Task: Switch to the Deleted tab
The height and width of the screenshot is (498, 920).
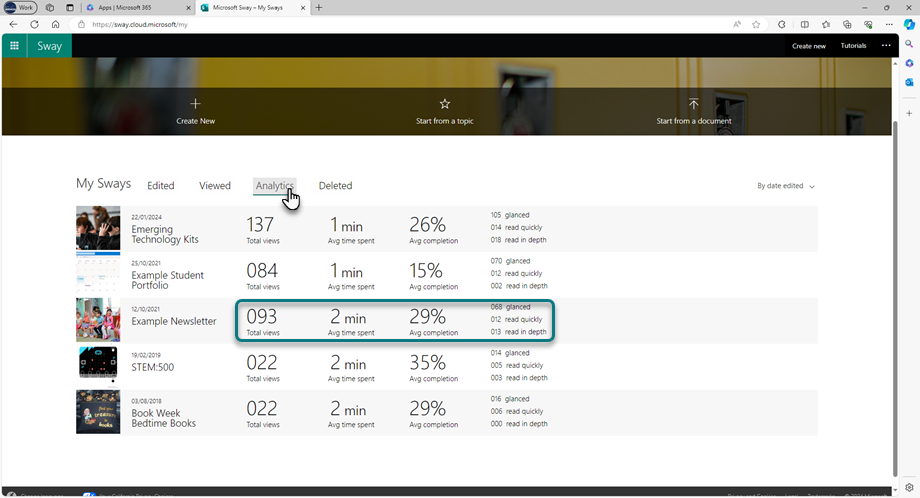Action: click(336, 185)
